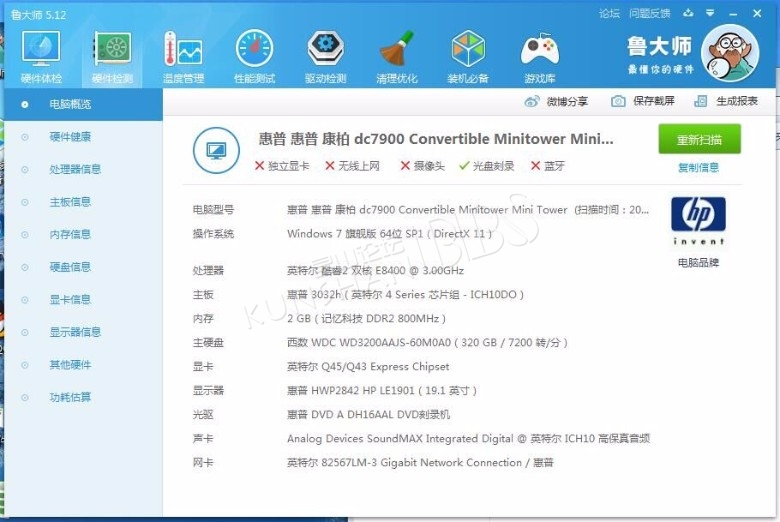Click the report icon beside 生成报表

pyautogui.click(x=700, y=102)
